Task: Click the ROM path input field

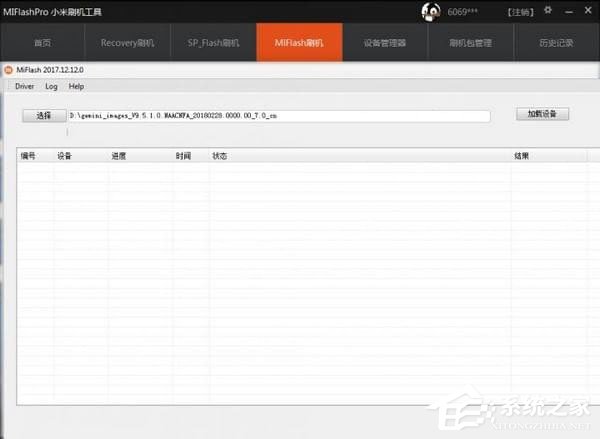Action: (x=279, y=116)
